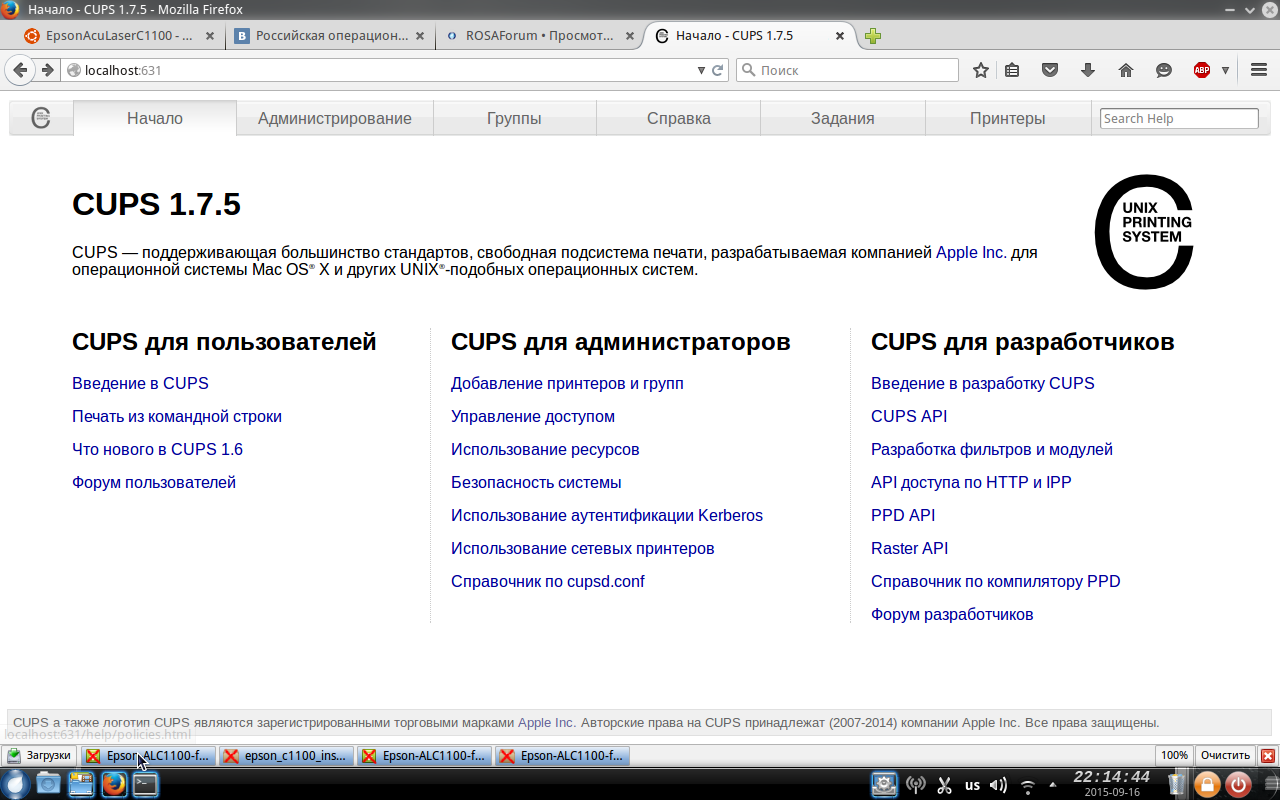Click the red power shutdown icon
Image resolution: width=1280 pixels, height=800 pixels.
click(1238, 784)
